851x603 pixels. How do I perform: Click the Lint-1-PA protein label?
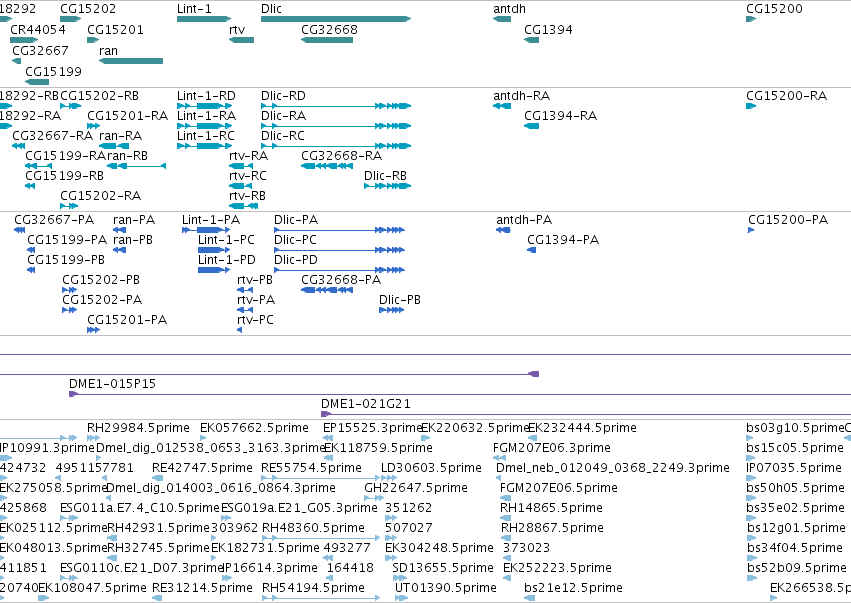tap(211, 220)
